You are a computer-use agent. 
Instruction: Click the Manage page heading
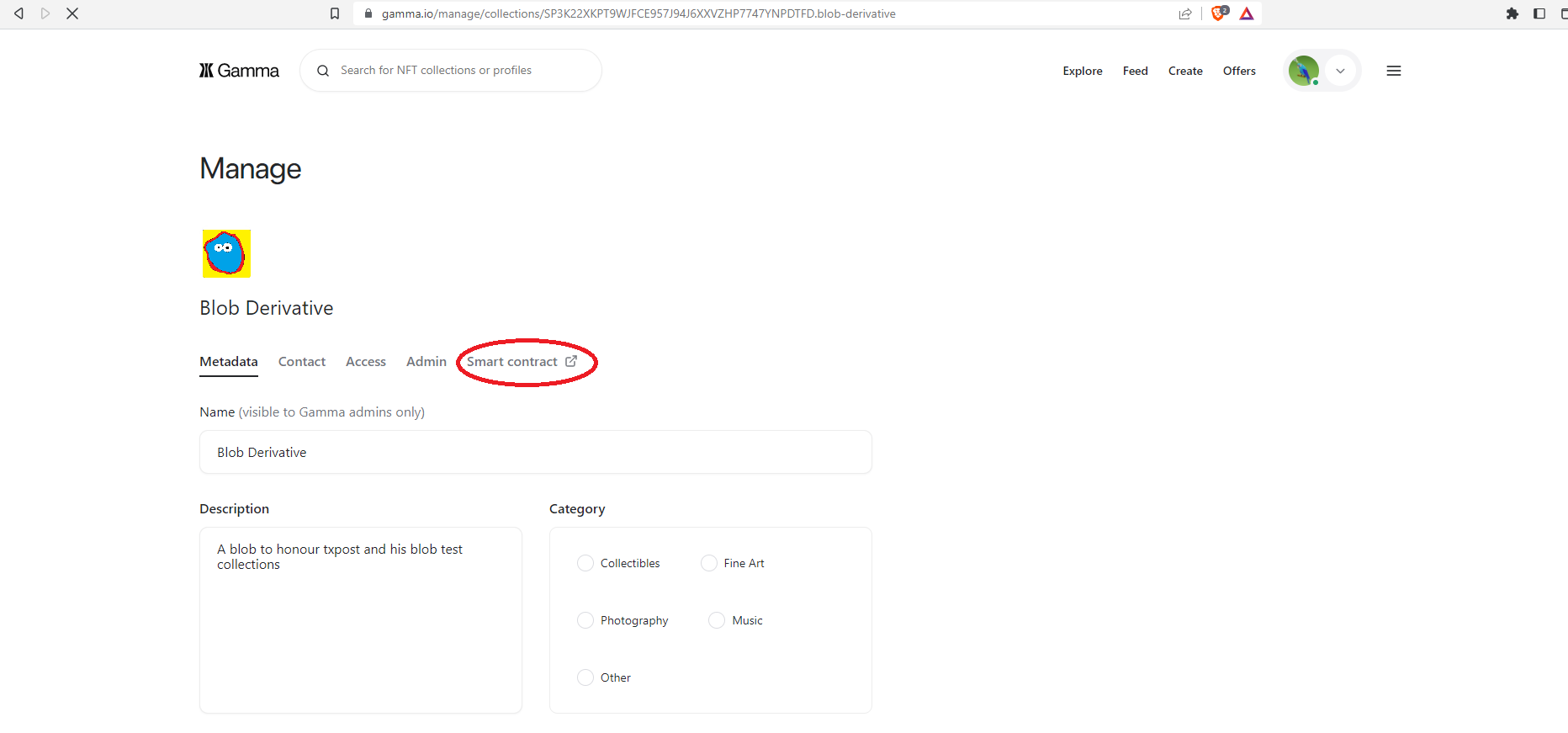250,169
